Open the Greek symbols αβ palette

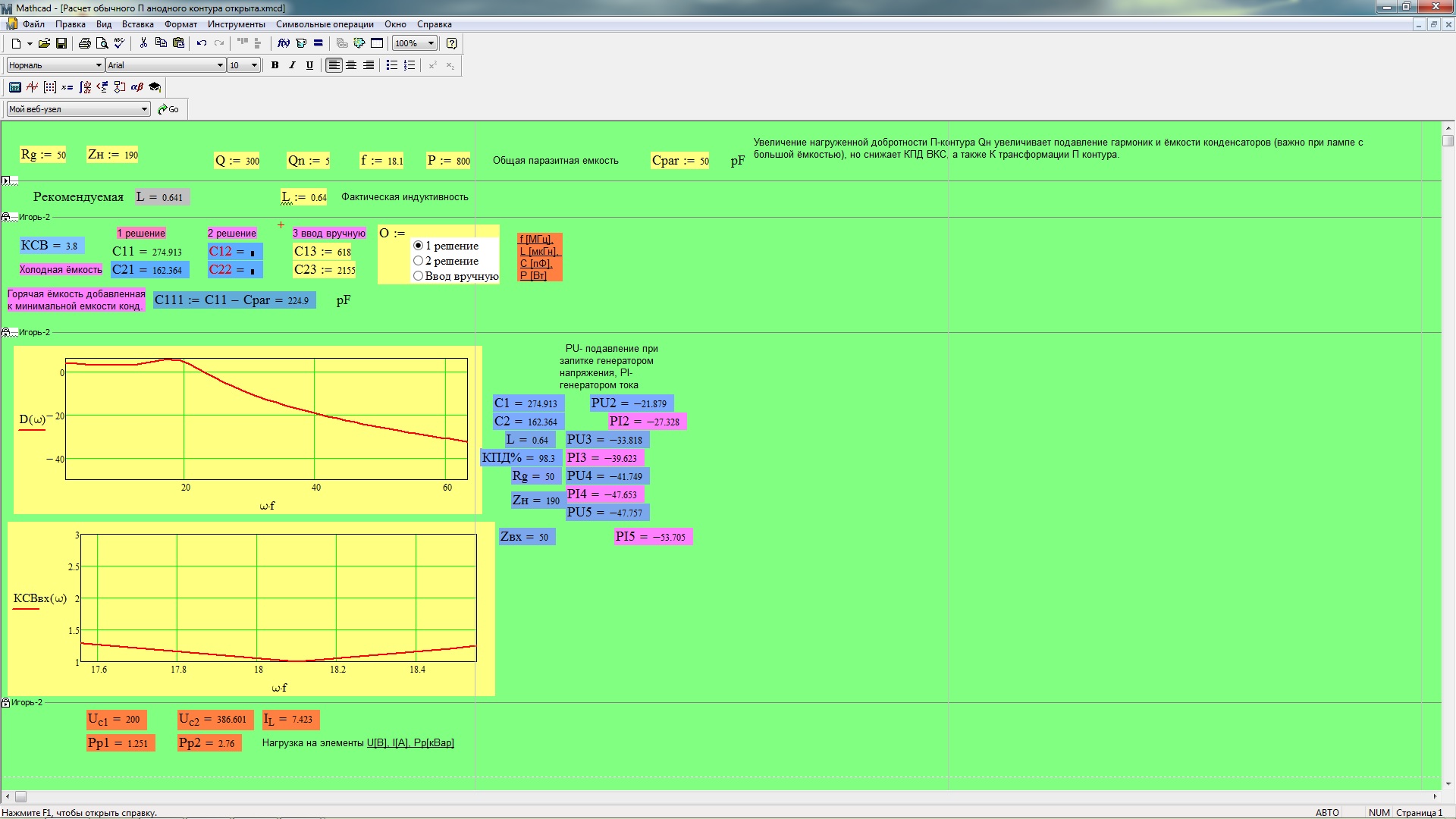(x=137, y=87)
